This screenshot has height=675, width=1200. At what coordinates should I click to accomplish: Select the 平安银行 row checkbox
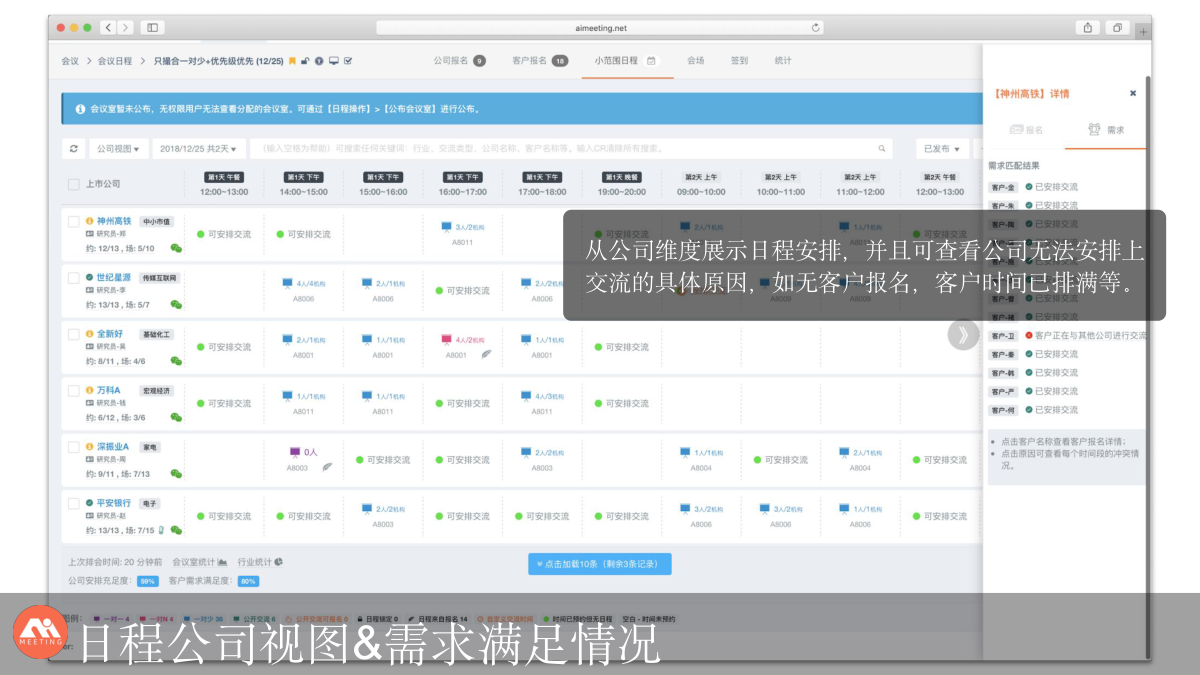coord(73,503)
